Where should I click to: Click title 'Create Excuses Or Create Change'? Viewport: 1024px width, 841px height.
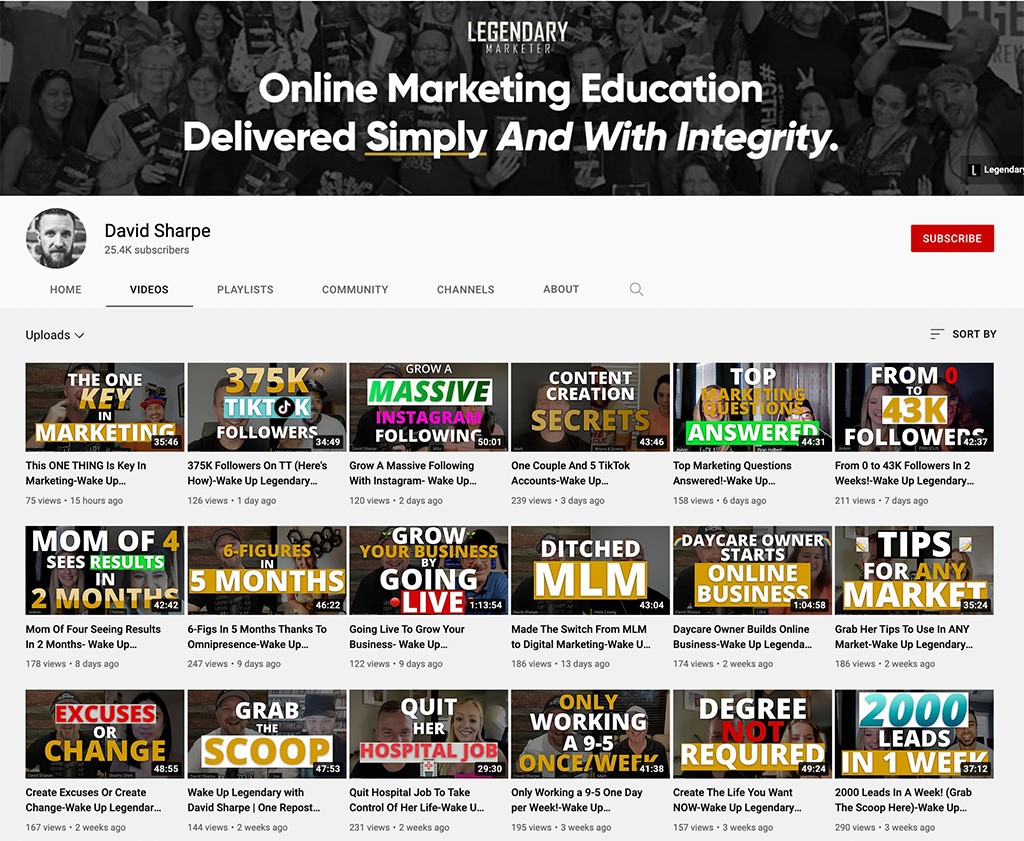click(x=93, y=800)
